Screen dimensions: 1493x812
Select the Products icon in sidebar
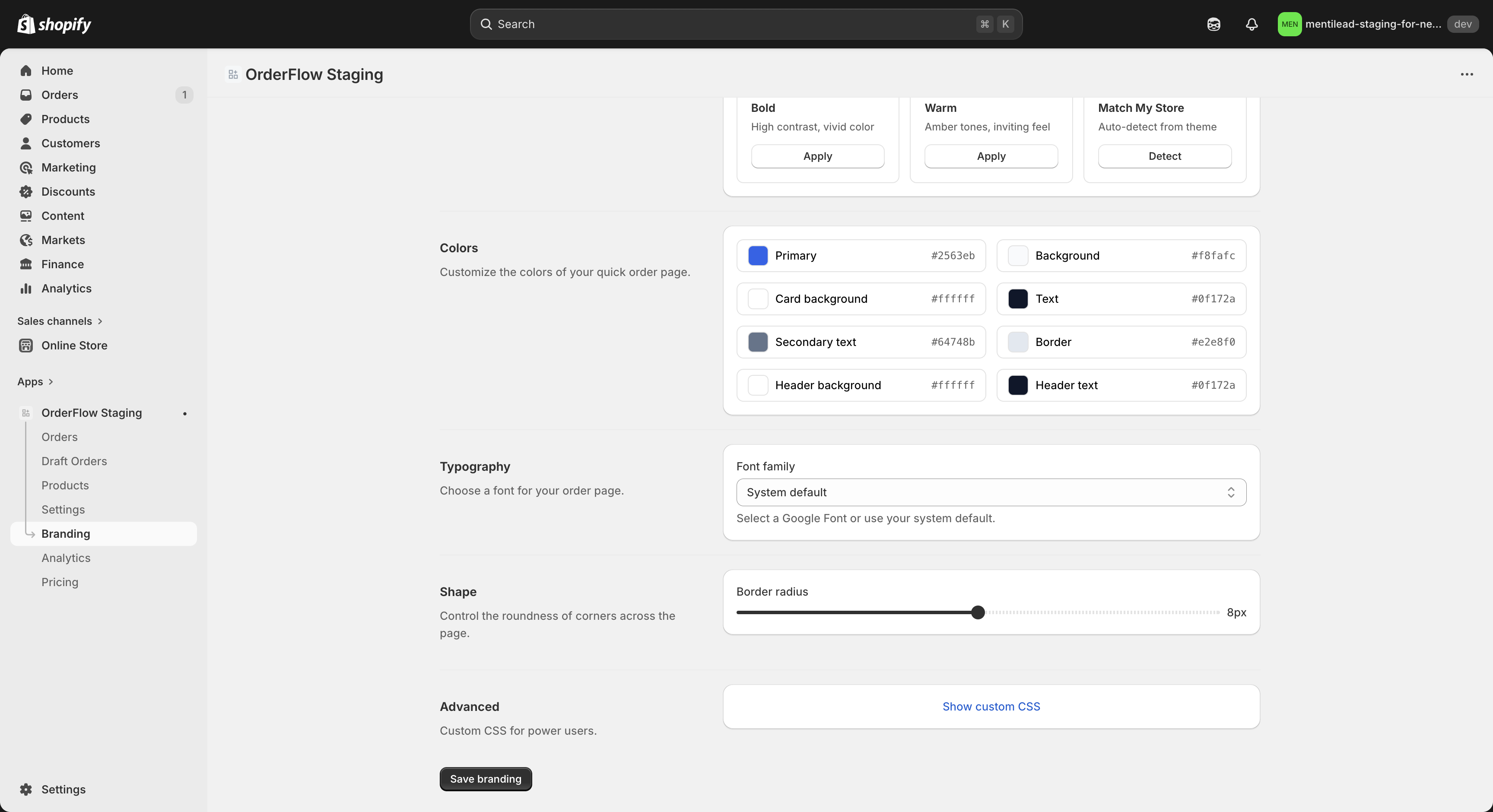click(x=27, y=119)
